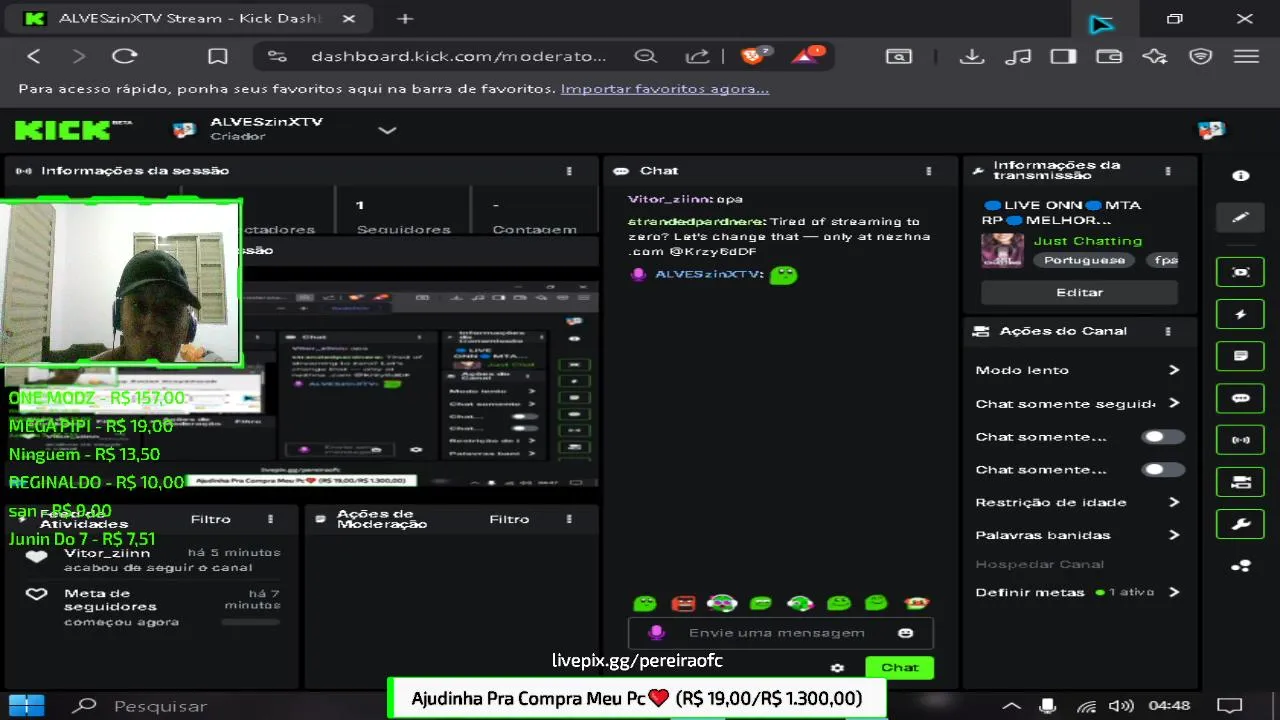Open a new browser tab
This screenshot has height=720, width=1280.
404,18
